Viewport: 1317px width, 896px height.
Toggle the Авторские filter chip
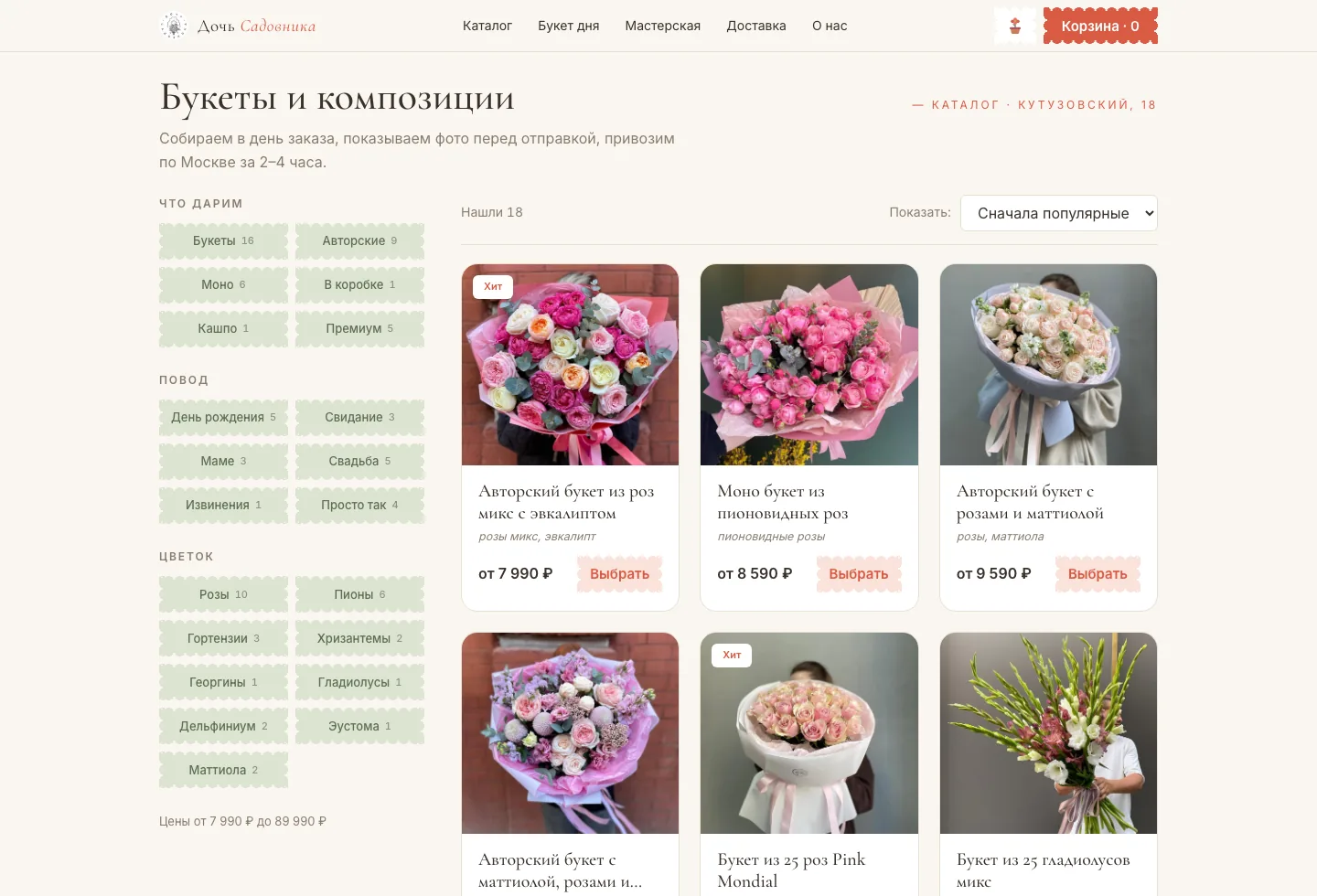click(x=359, y=240)
